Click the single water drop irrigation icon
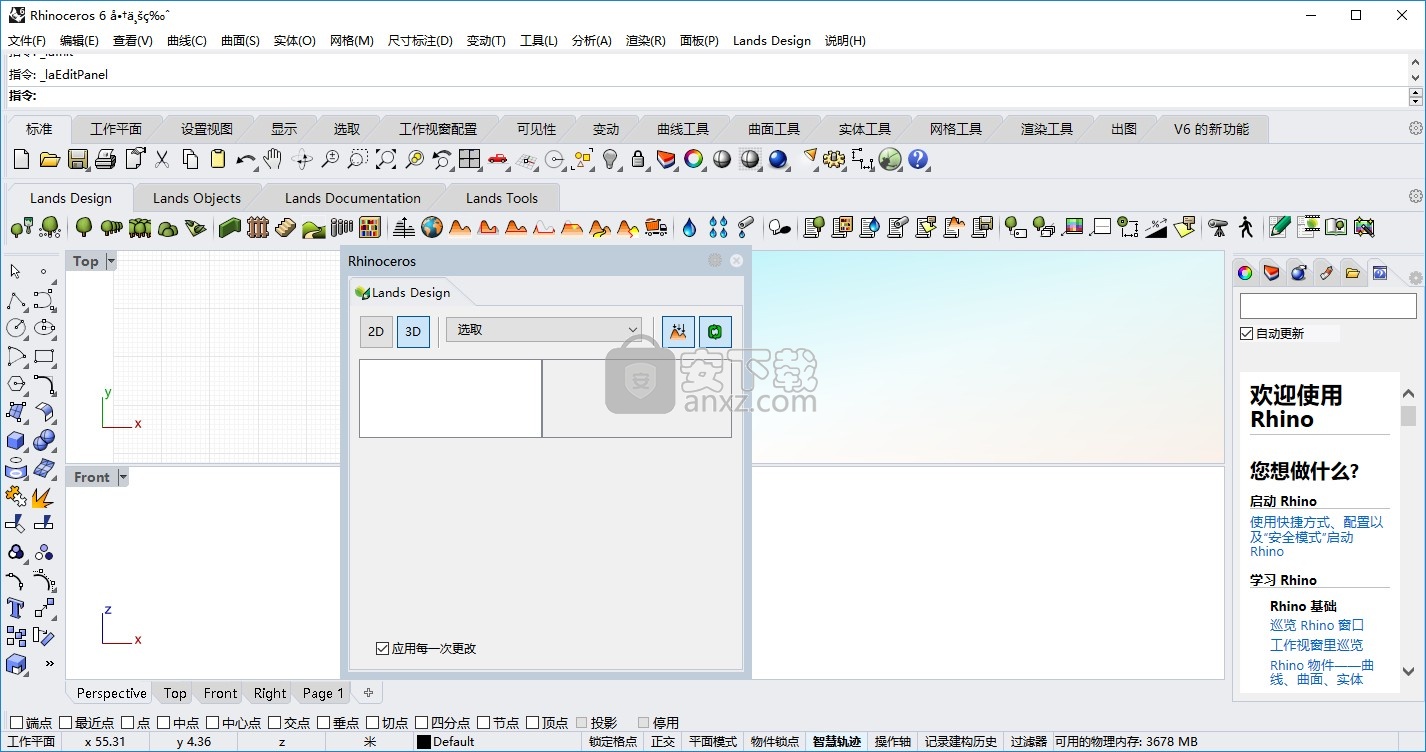 point(690,228)
